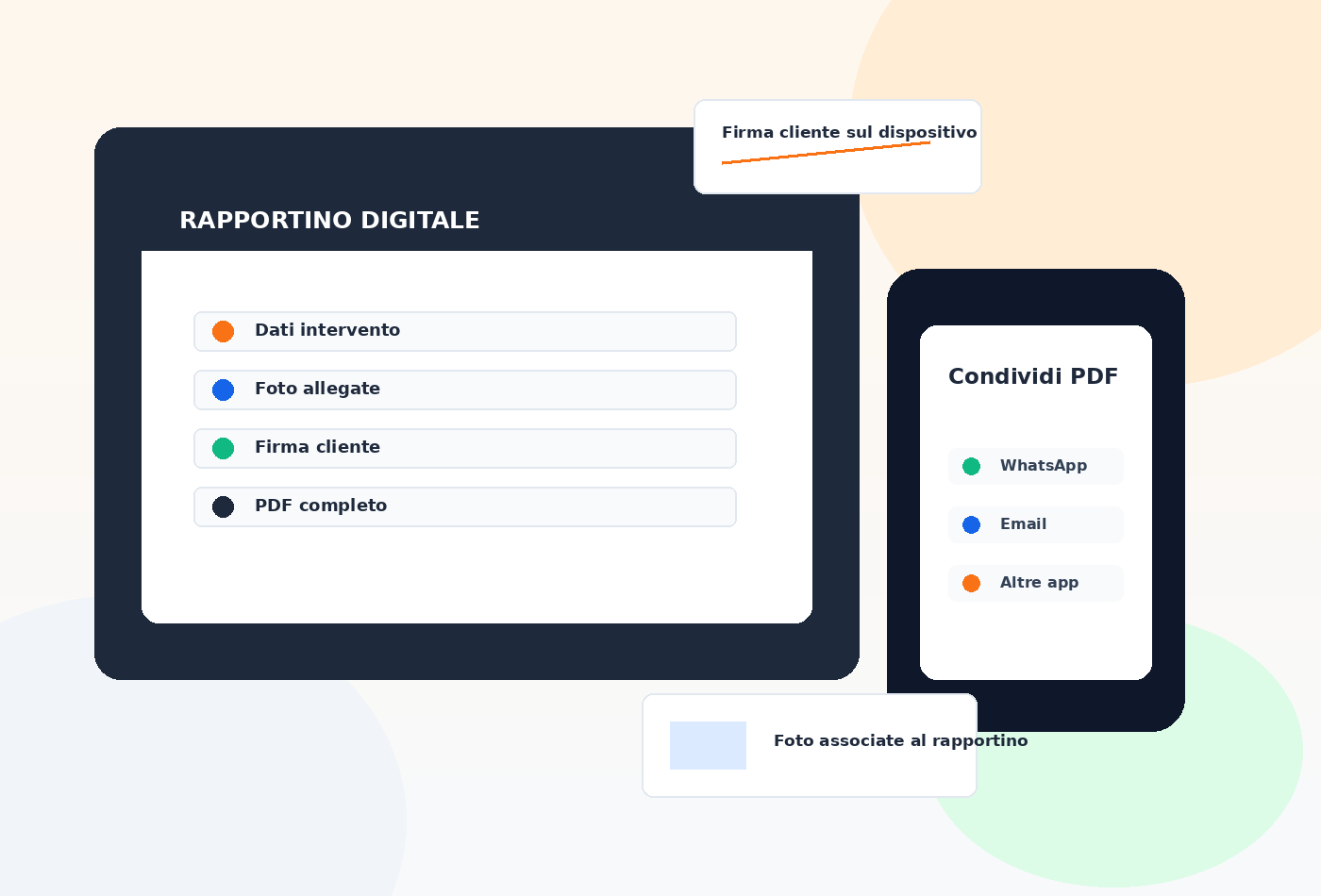Click the green WhatsApp dot icon

click(x=971, y=466)
